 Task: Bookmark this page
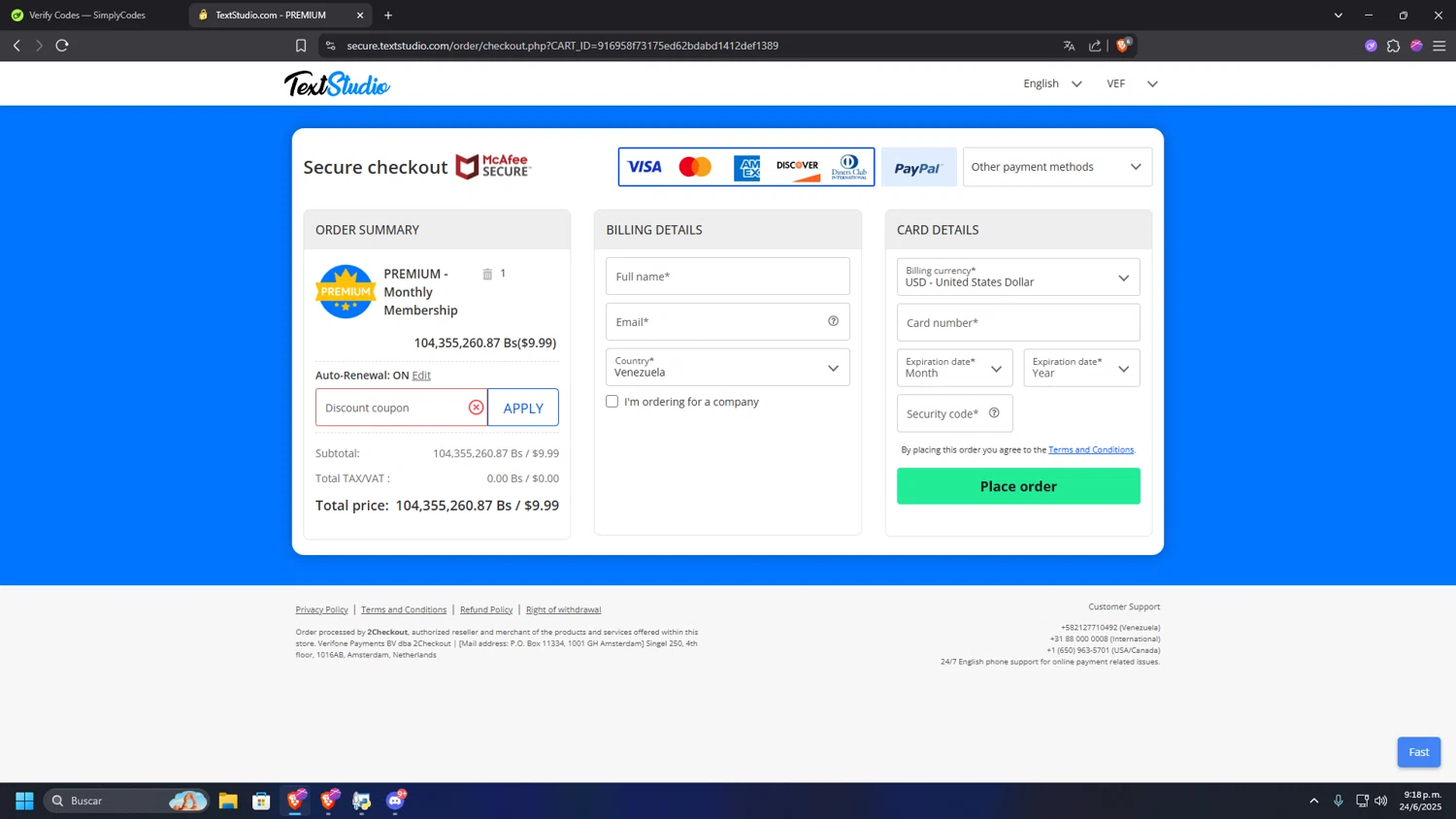[x=301, y=46]
